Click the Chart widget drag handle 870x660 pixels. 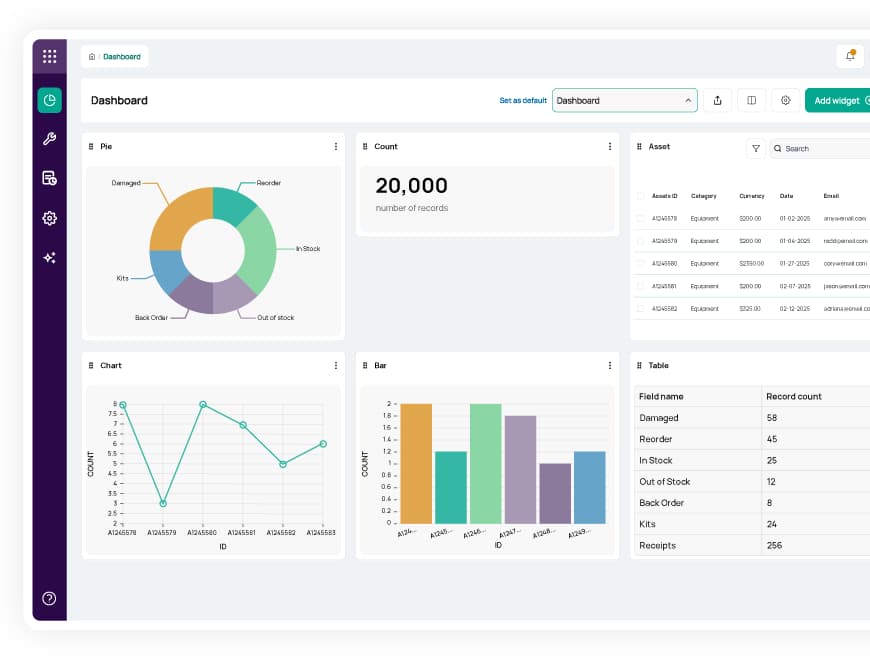[91, 365]
